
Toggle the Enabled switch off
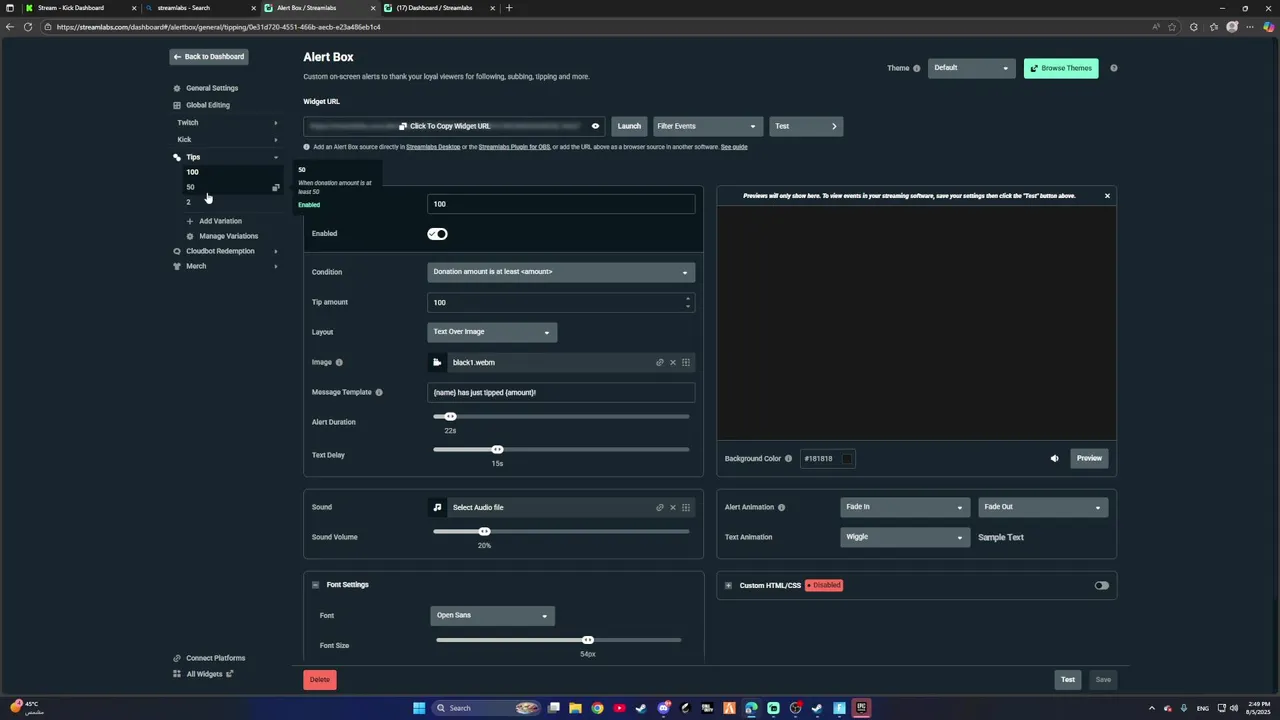(437, 234)
